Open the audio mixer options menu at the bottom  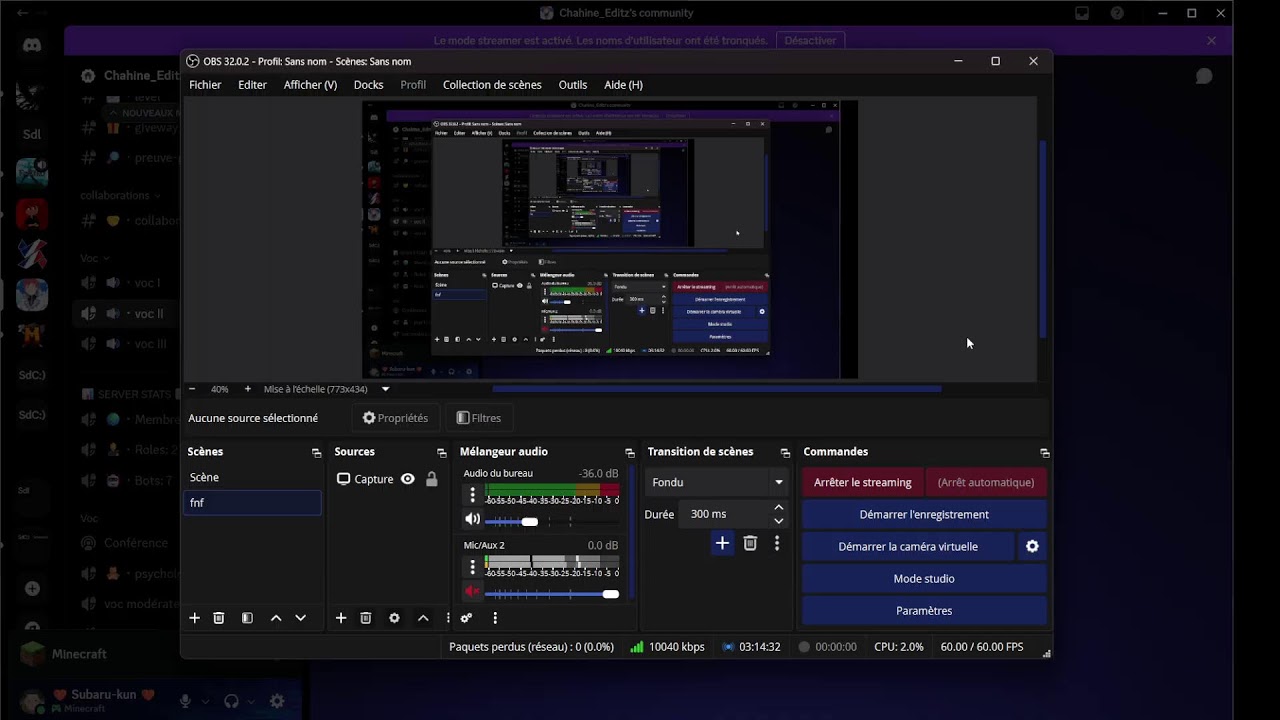(x=495, y=618)
